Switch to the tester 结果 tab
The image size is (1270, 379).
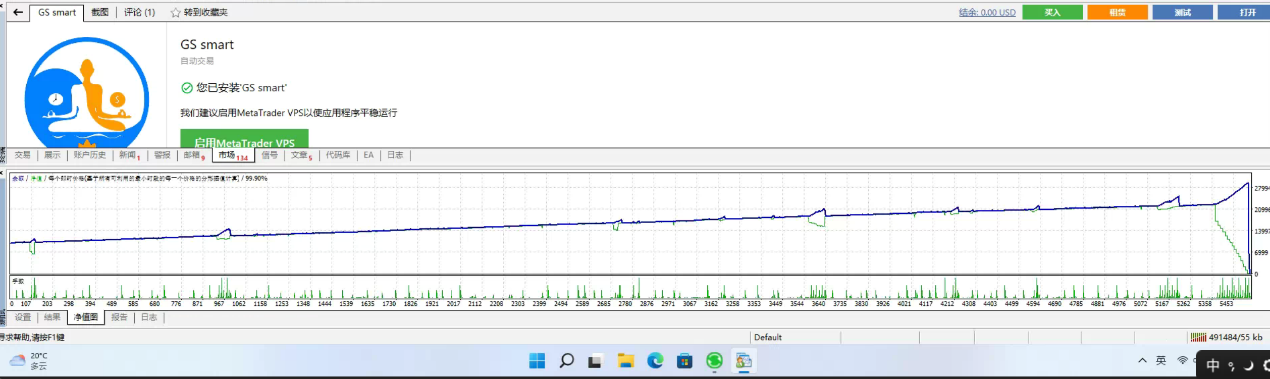(52, 317)
